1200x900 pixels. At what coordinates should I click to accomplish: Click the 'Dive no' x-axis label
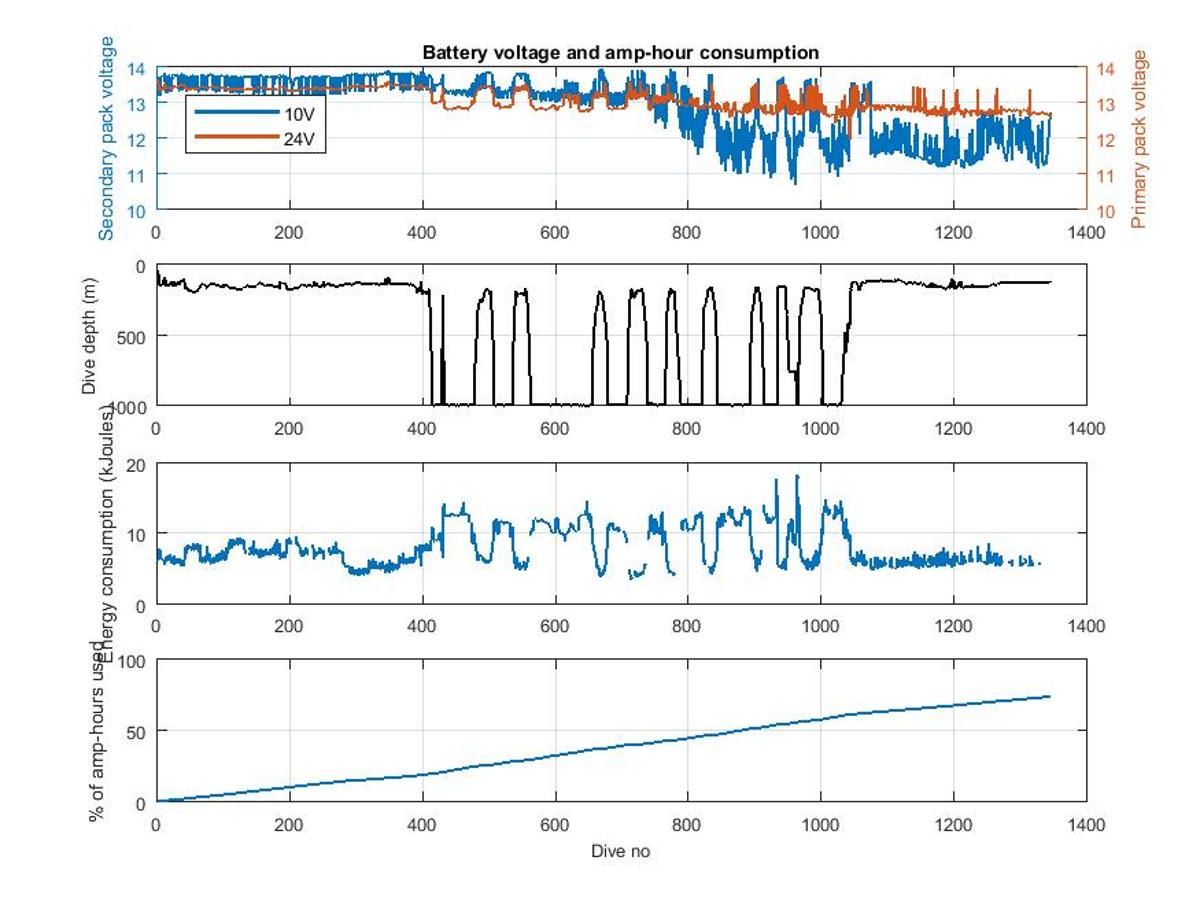pyautogui.click(x=620, y=851)
